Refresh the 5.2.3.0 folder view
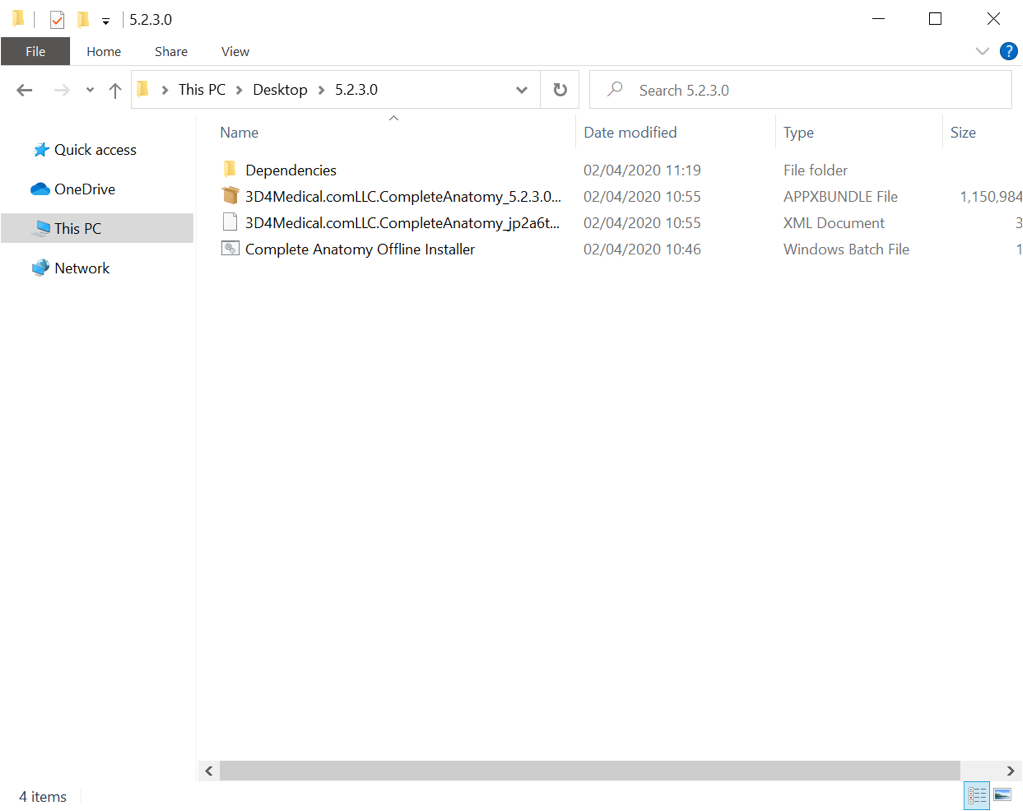 [x=560, y=89]
